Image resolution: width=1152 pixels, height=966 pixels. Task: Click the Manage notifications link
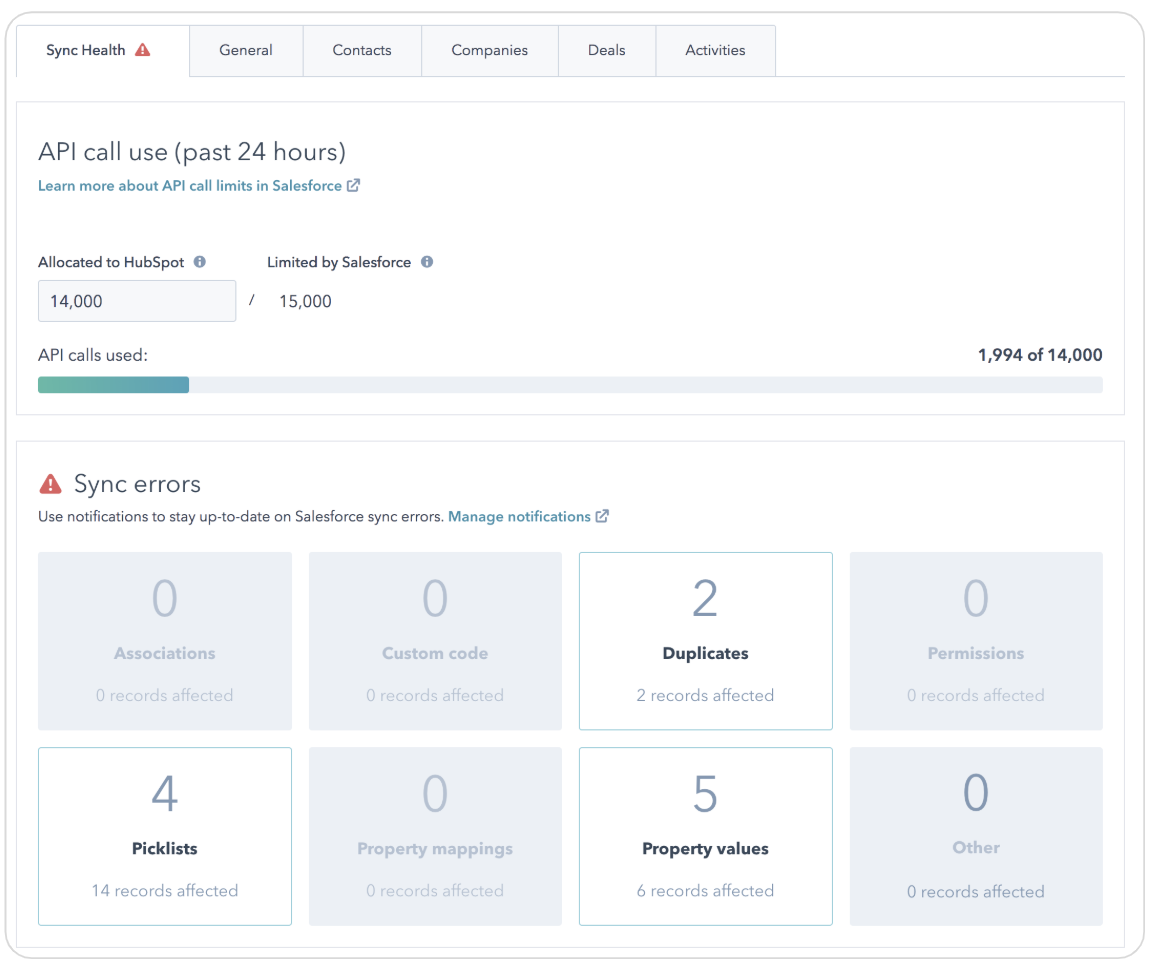(519, 516)
